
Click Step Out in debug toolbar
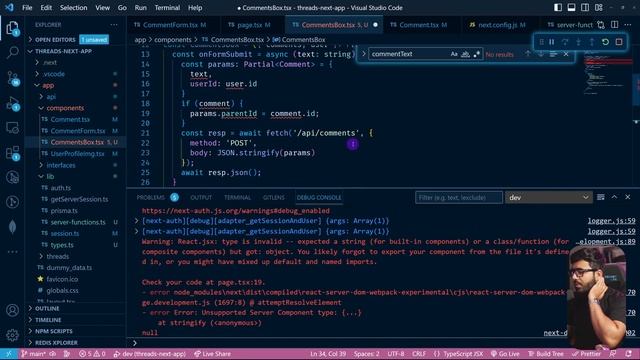tap(592, 42)
